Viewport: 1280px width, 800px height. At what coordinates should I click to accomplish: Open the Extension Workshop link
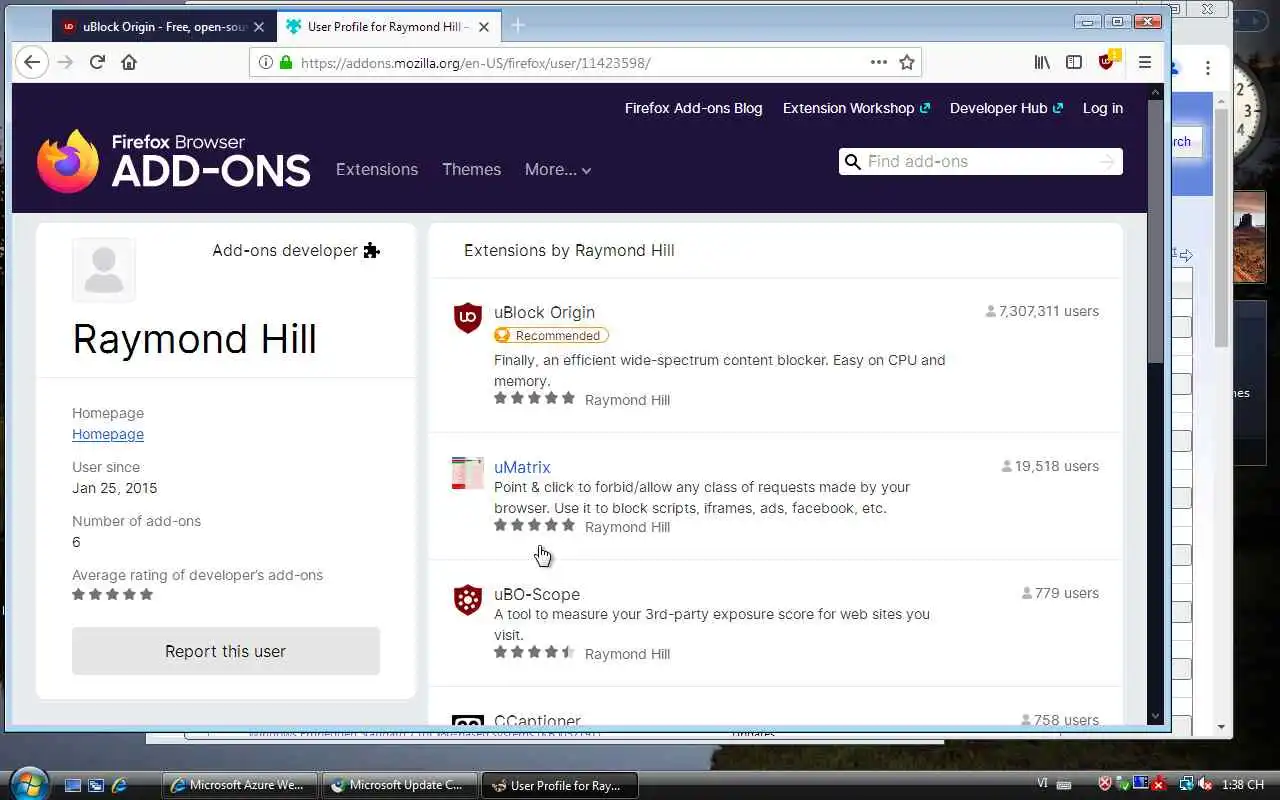pyautogui.click(x=856, y=108)
